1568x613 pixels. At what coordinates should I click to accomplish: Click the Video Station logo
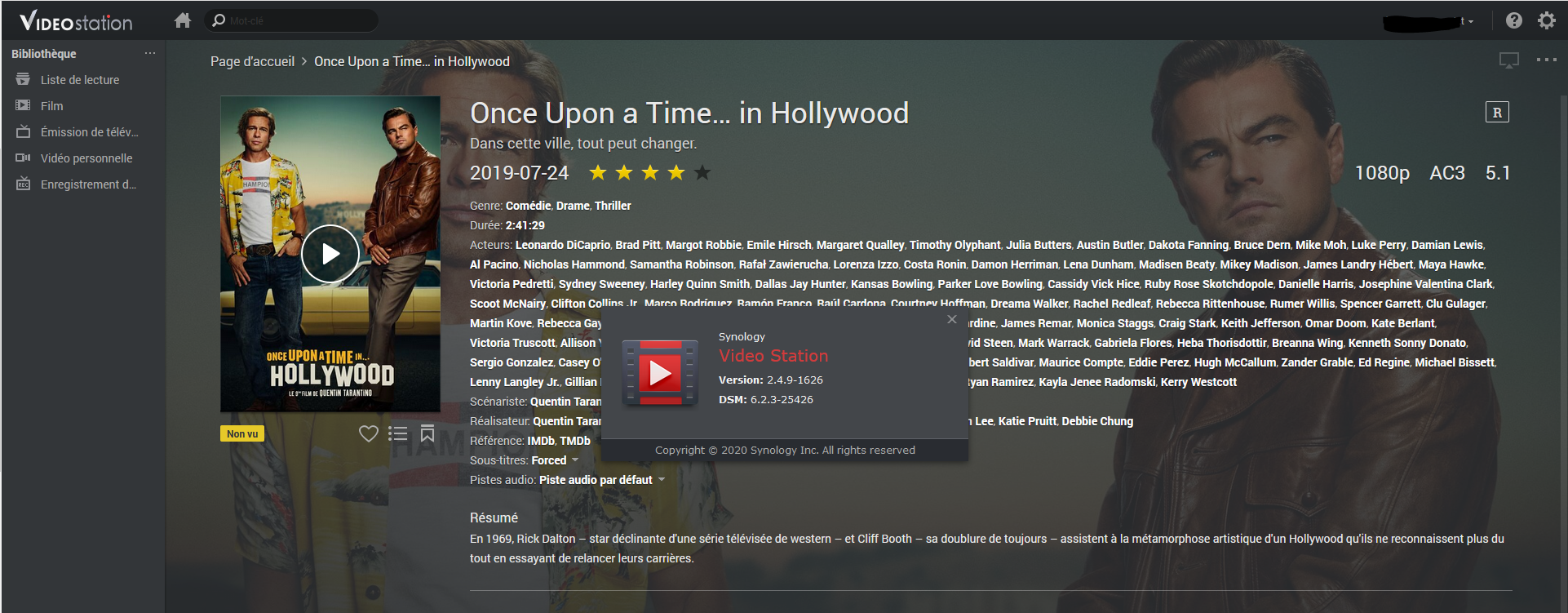(x=76, y=21)
